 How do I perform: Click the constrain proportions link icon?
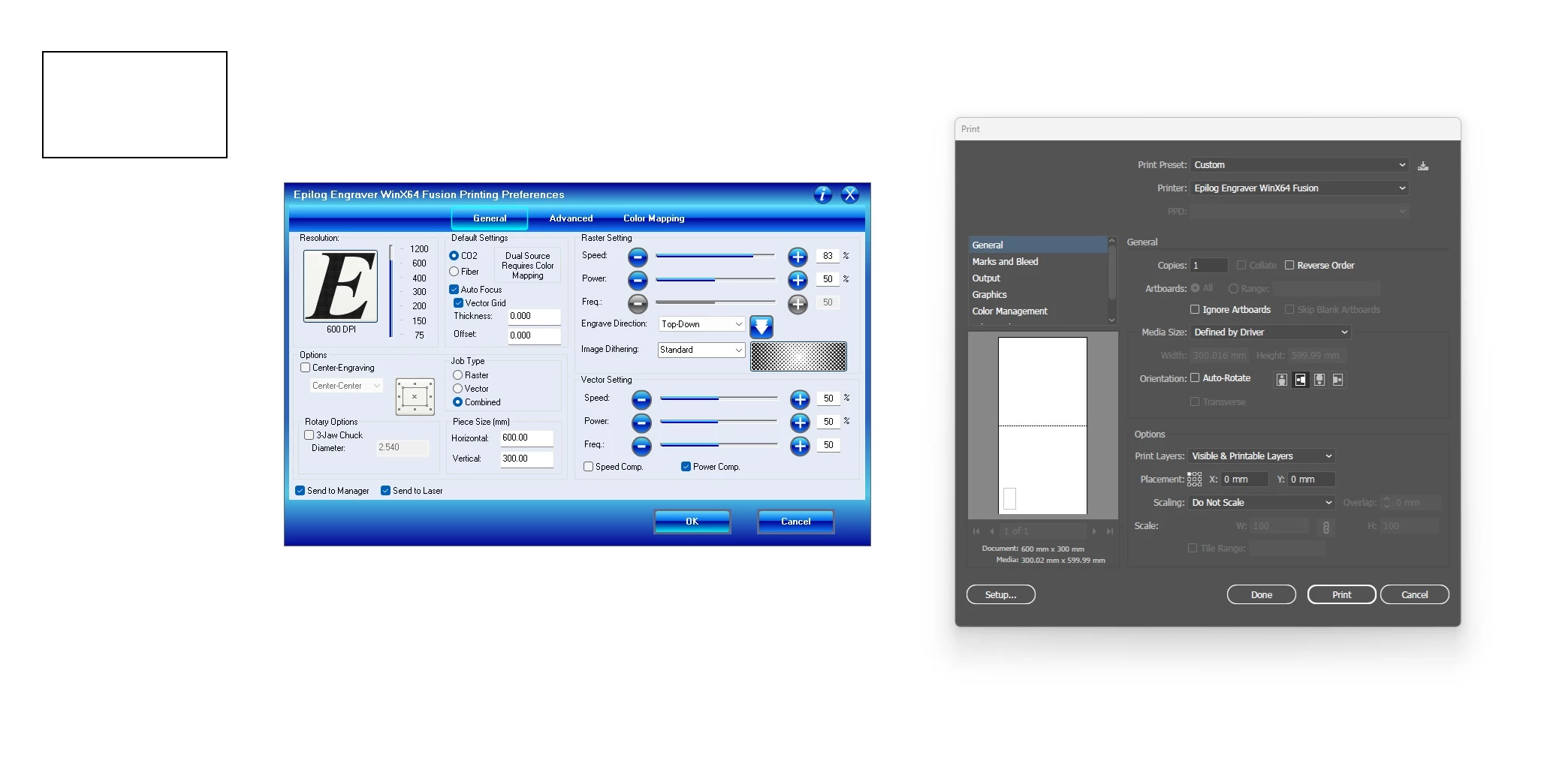click(1326, 528)
